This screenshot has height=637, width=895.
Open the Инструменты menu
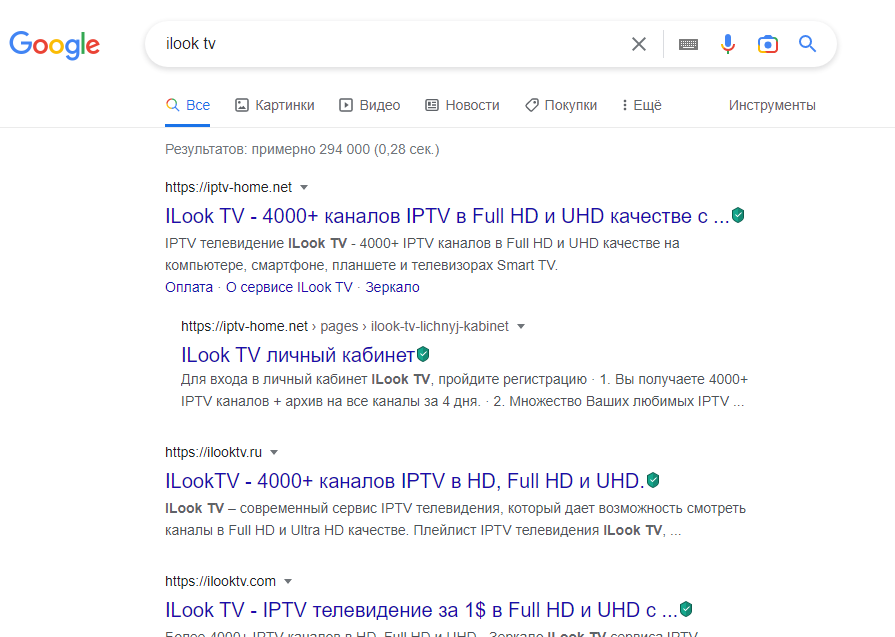[x=772, y=104]
